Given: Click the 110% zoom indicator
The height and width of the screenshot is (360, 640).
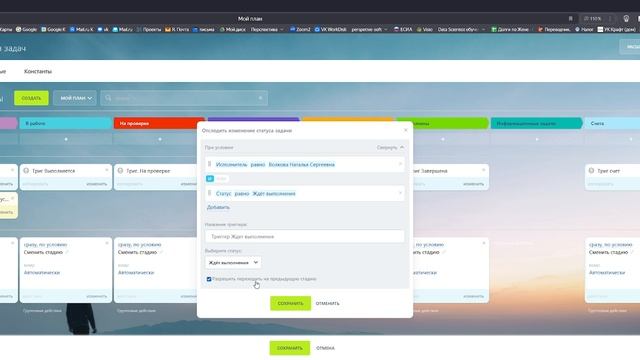Looking at the screenshot, I should coord(593,18).
